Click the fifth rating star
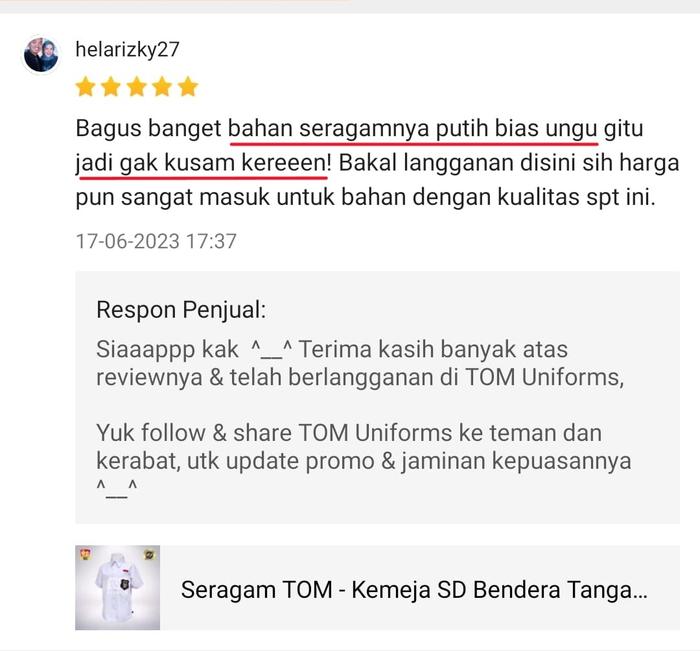 coord(188,87)
